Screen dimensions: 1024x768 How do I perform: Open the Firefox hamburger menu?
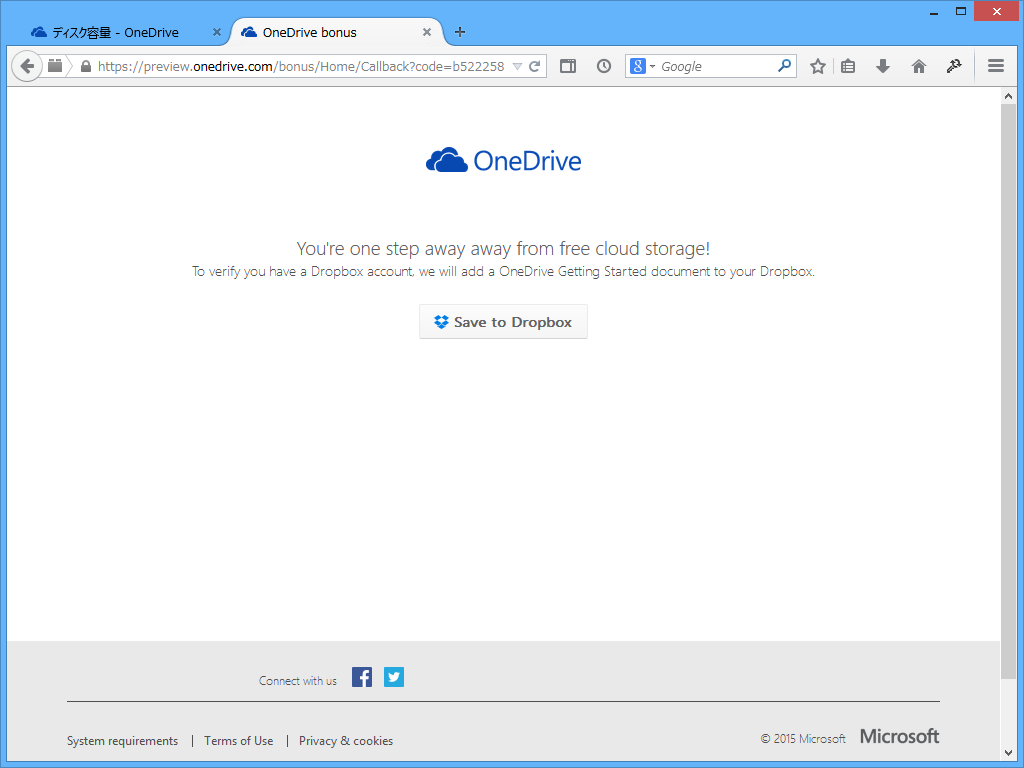(996, 65)
